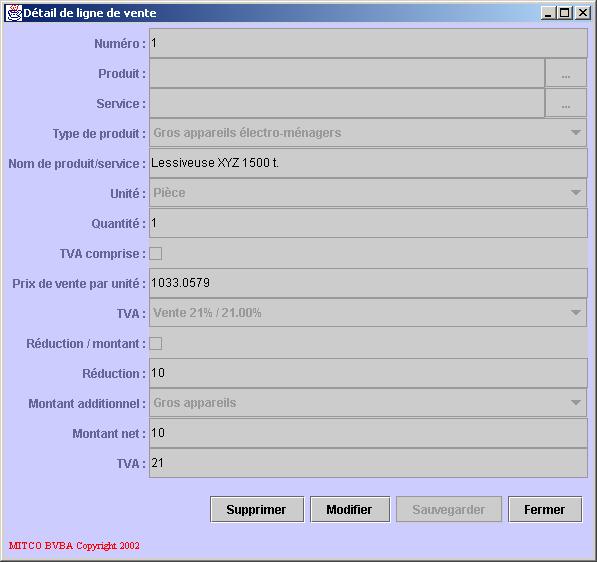Click the Fermer button

[x=545, y=509]
